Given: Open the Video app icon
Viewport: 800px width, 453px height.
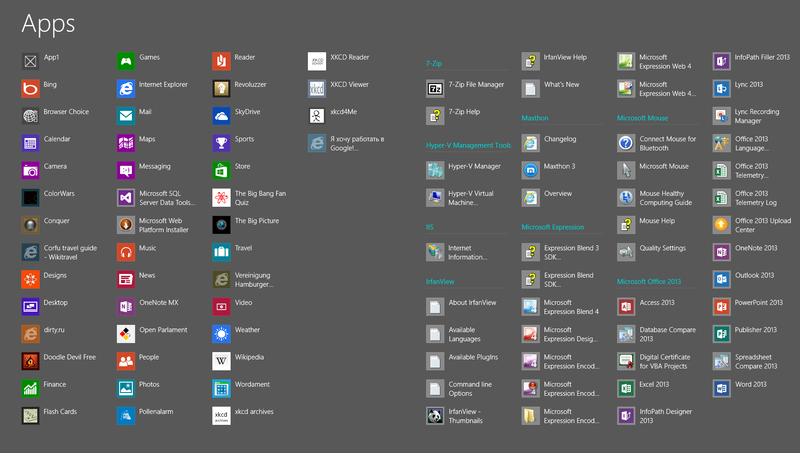Looking at the screenshot, I should [x=221, y=307].
